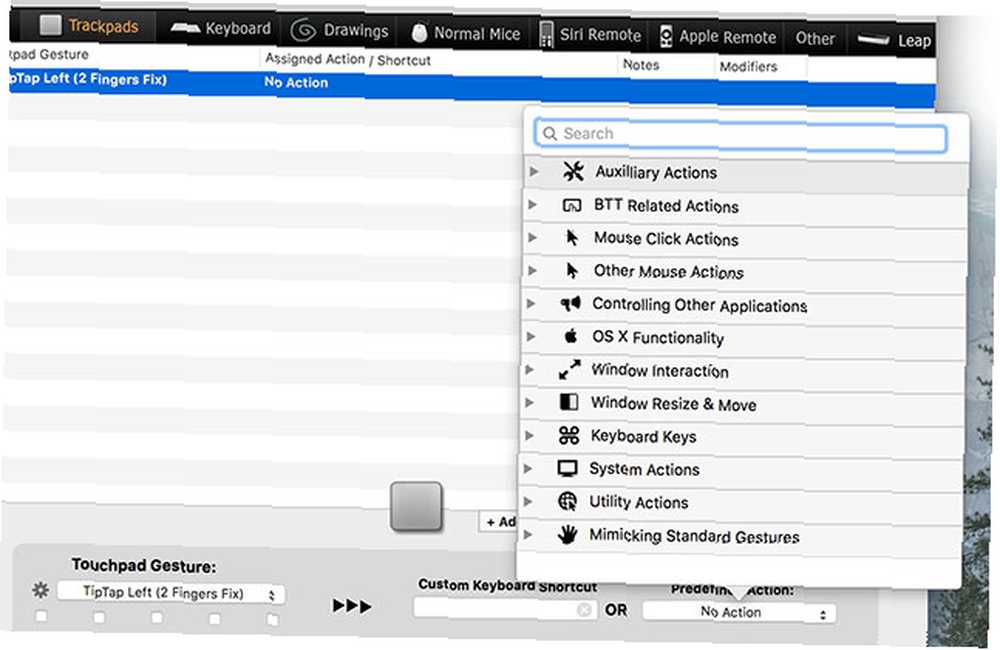Click the Apple Remote icon
Image resolution: width=1000 pixels, height=650 pixels.
point(665,36)
